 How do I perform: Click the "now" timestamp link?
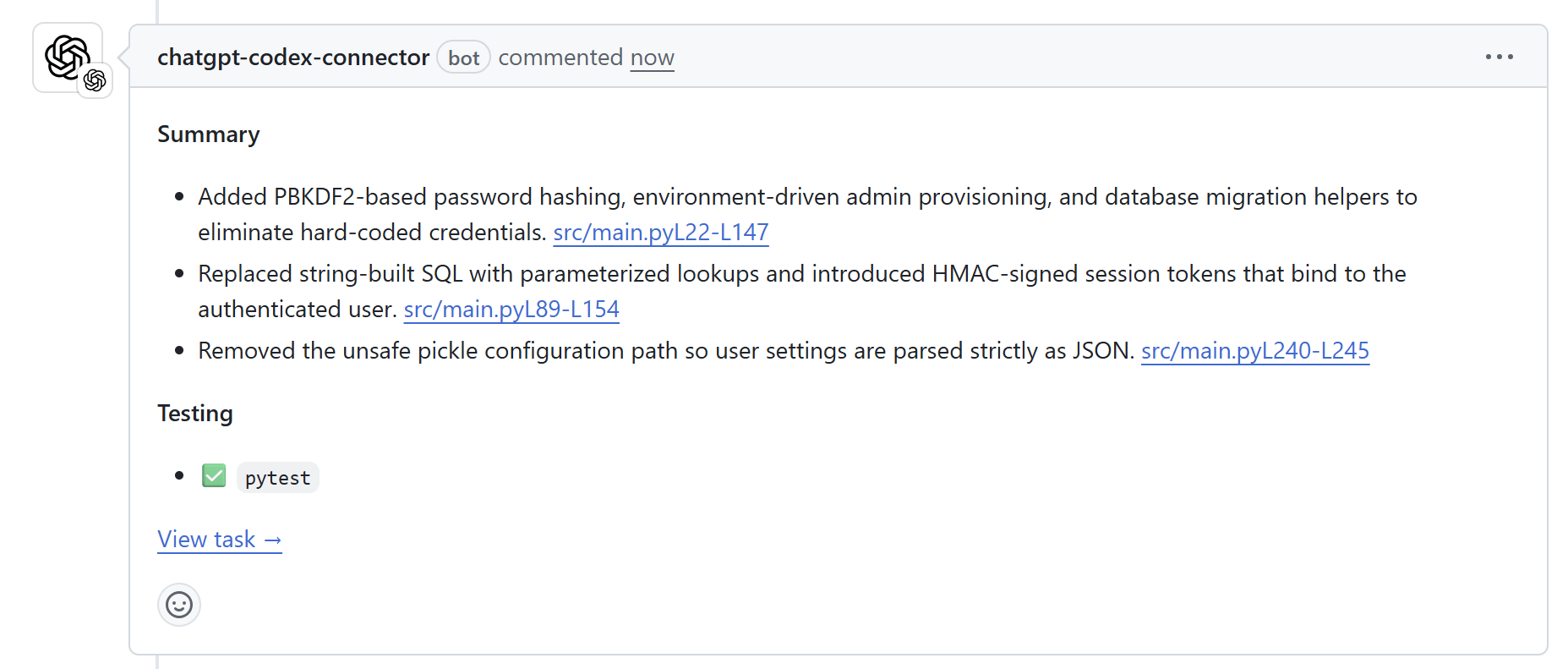click(x=652, y=58)
